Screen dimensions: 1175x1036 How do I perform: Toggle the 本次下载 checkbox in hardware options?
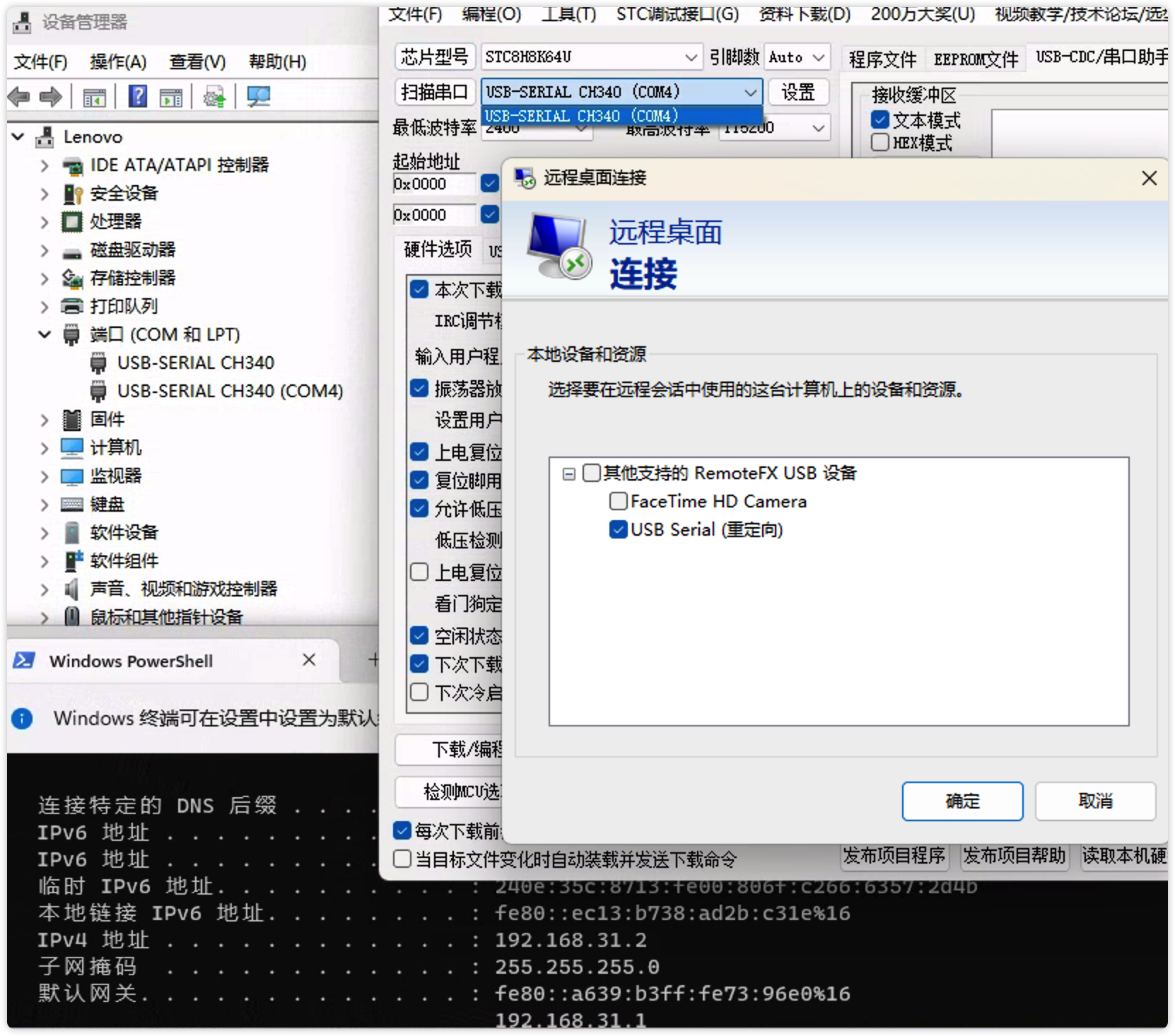[x=419, y=289]
